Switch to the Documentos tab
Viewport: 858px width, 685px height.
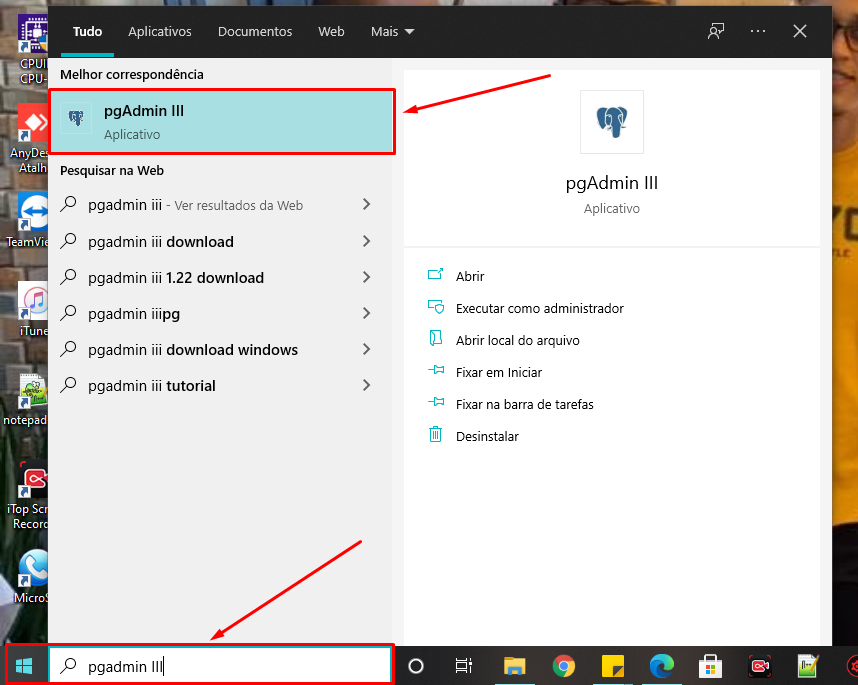coord(254,31)
